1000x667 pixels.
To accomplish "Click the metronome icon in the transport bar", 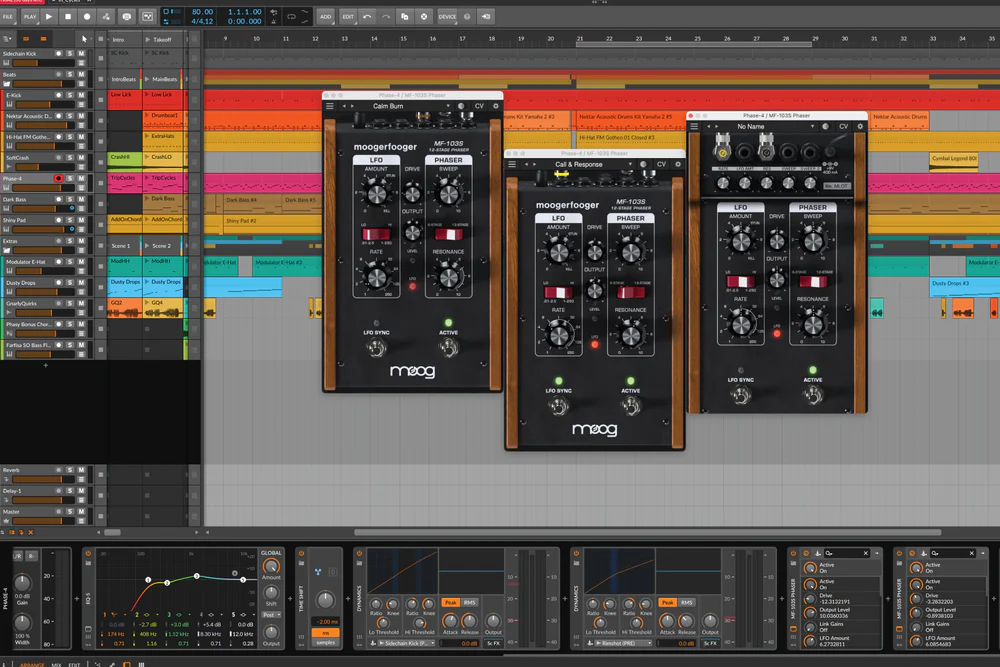I will pyautogui.click(x=127, y=16).
